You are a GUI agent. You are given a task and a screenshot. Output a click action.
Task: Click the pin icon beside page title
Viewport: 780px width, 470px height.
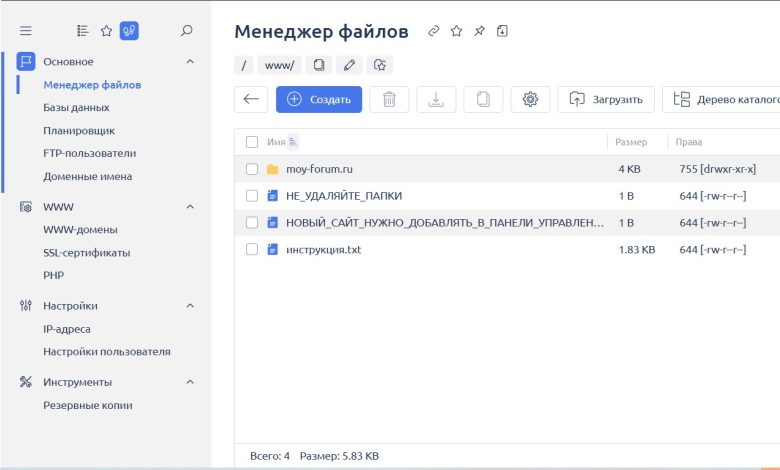tap(479, 31)
